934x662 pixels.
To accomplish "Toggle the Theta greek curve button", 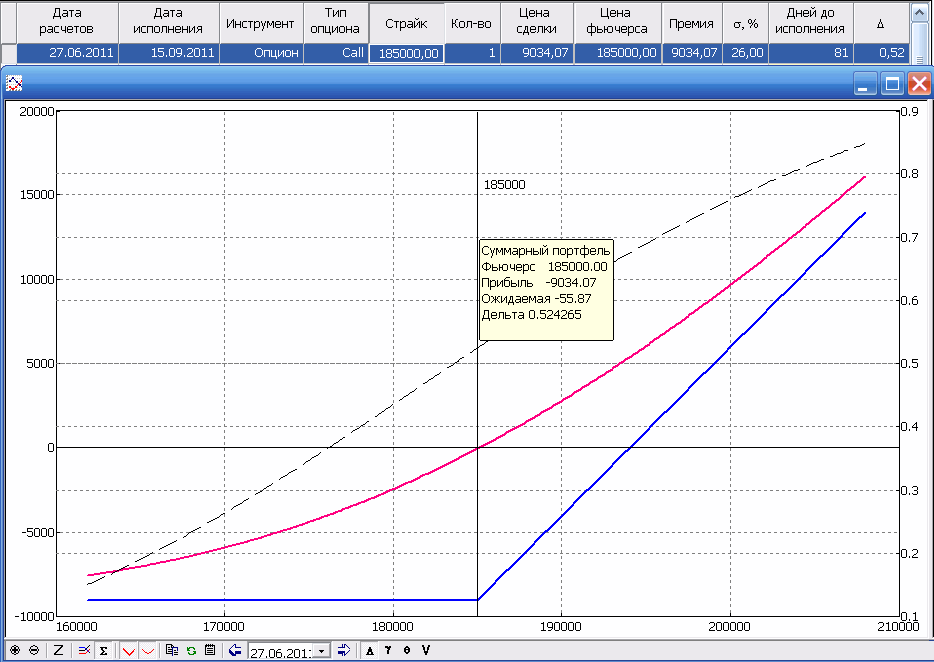I will point(407,650).
